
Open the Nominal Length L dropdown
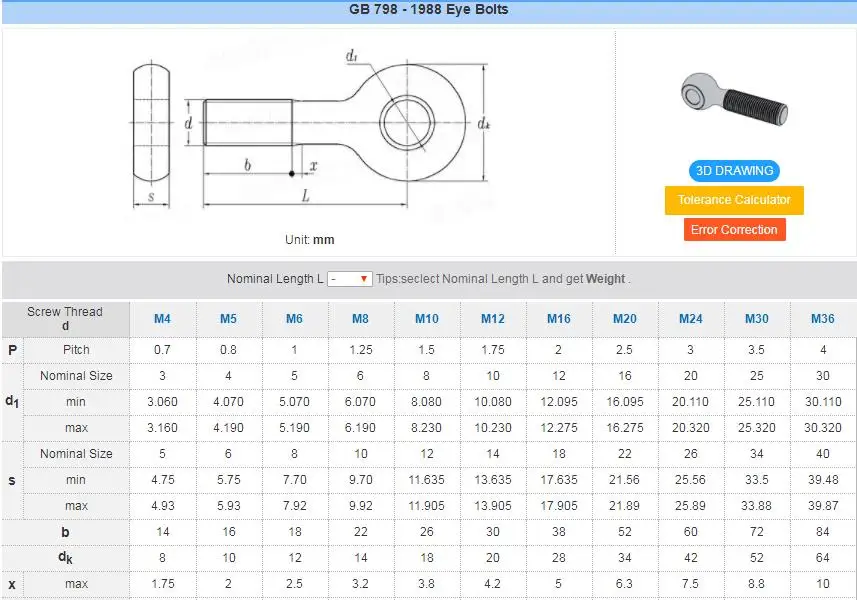pyautogui.click(x=350, y=279)
